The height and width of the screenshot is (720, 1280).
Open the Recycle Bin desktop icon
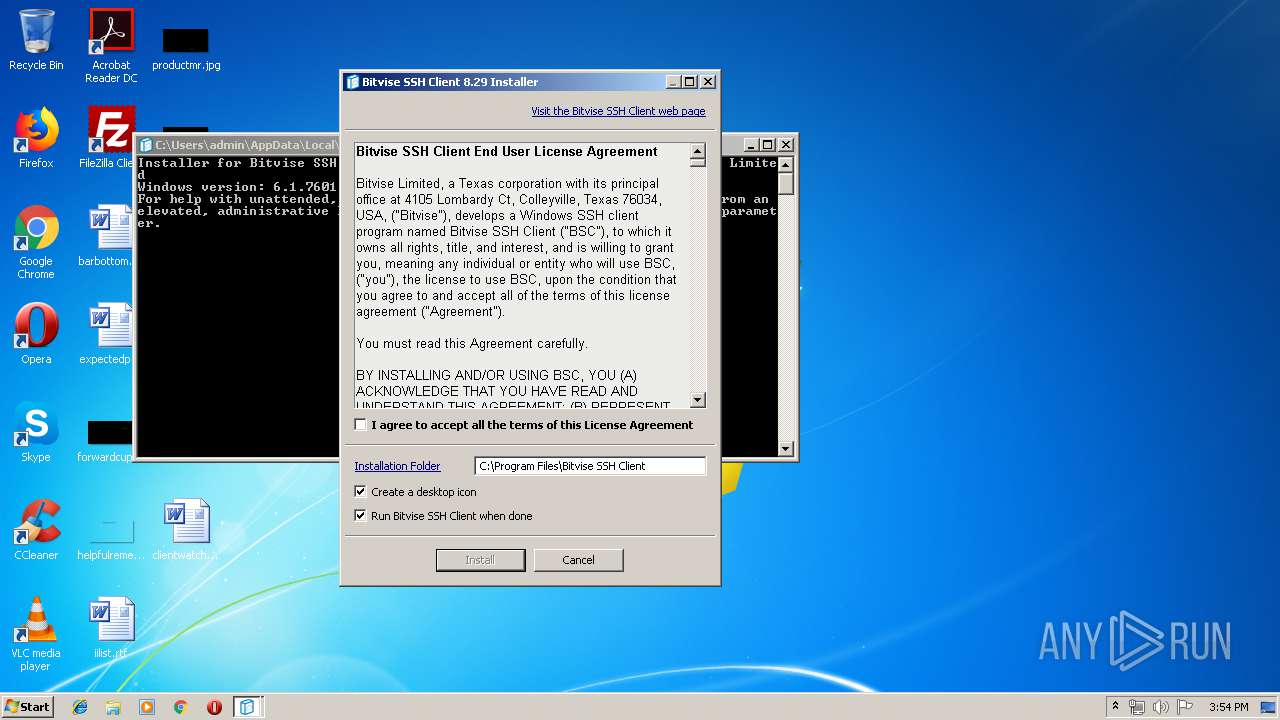click(36, 40)
